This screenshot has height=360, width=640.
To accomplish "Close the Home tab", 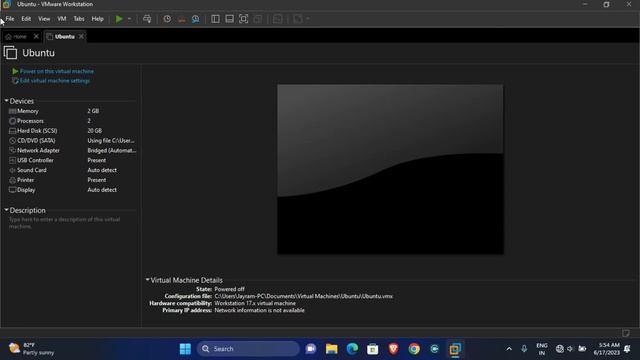I will tap(36, 37).
